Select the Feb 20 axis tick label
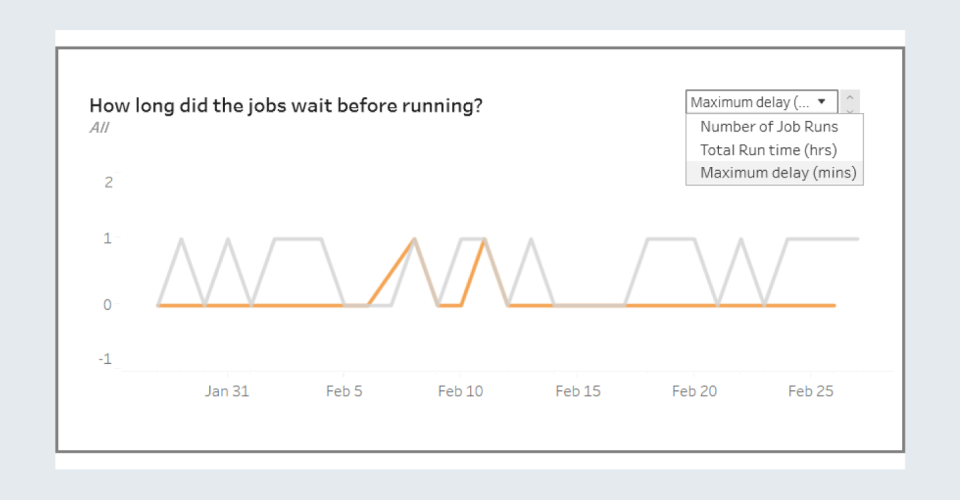 pos(694,391)
